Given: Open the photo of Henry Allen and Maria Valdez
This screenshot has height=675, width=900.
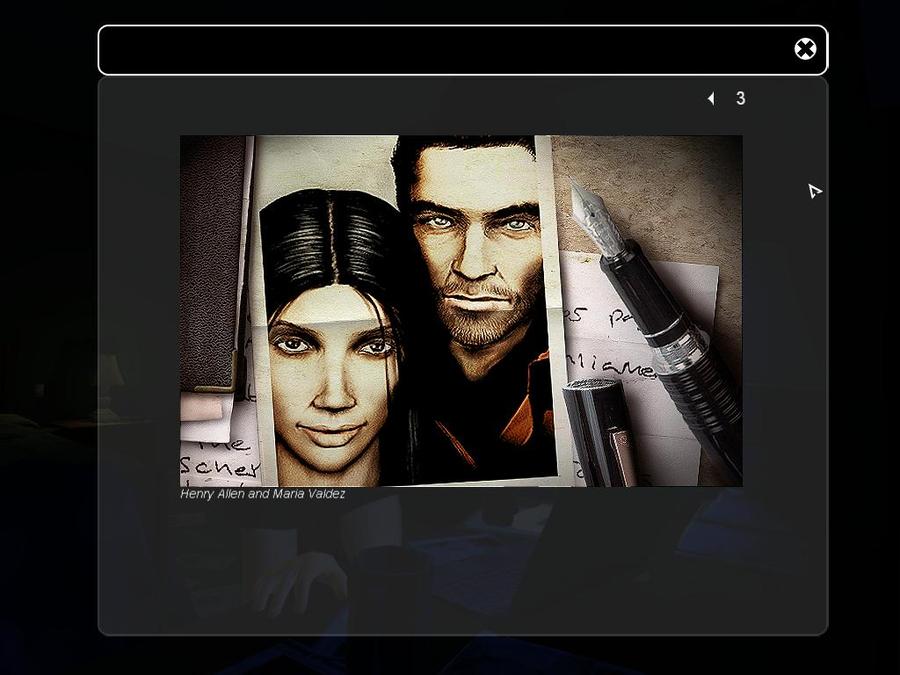Looking at the screenshot, I should [x=461, y=311].
